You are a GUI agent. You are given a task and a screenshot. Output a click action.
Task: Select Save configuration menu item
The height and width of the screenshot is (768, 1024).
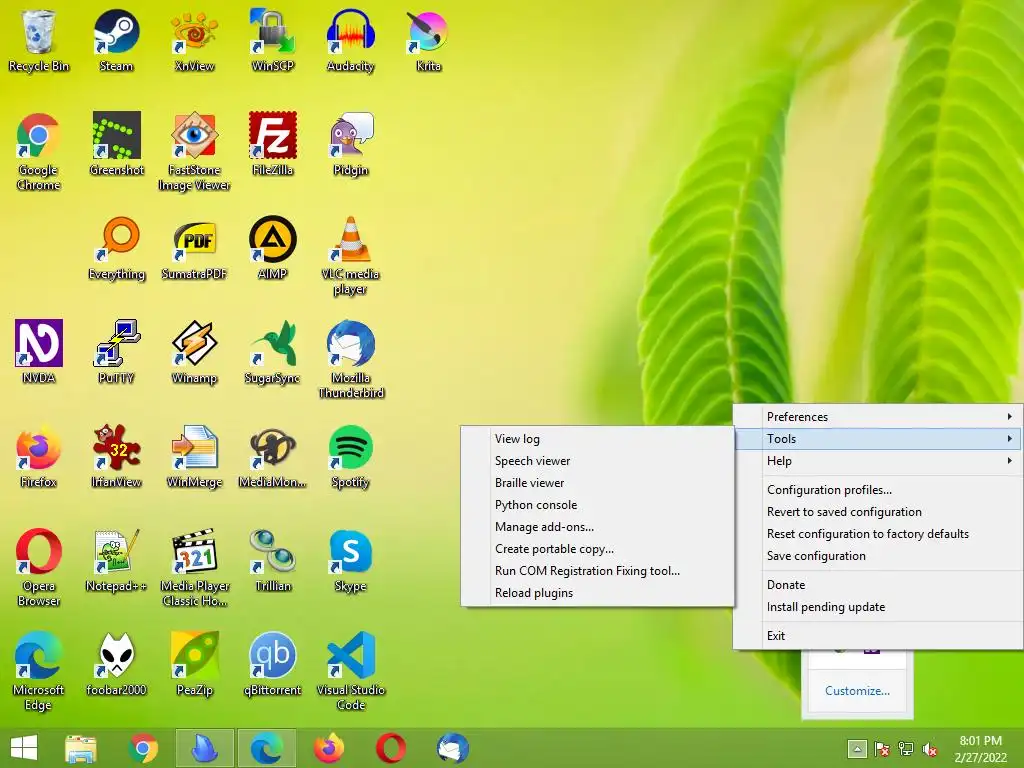(878, 556)
